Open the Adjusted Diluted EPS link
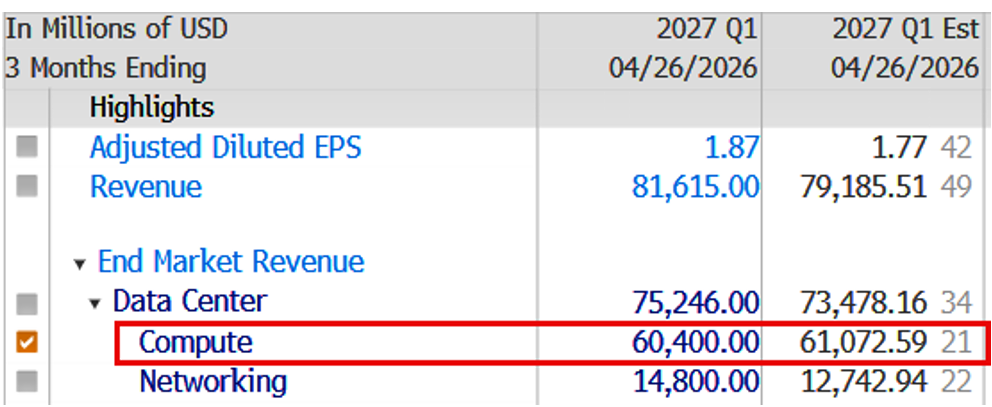992x407 pixels. (225, 147)
